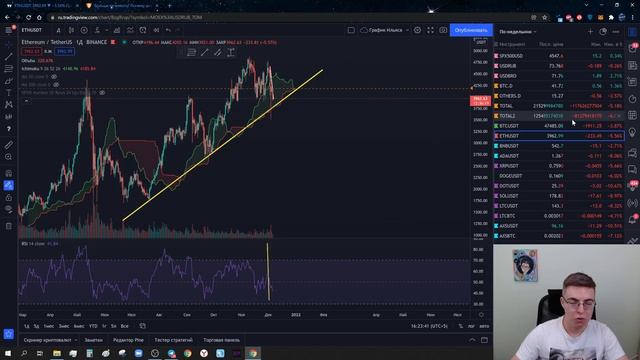The image size is (640, 360).
Task: Select the brush drawing tool
Action: point(9,81)
